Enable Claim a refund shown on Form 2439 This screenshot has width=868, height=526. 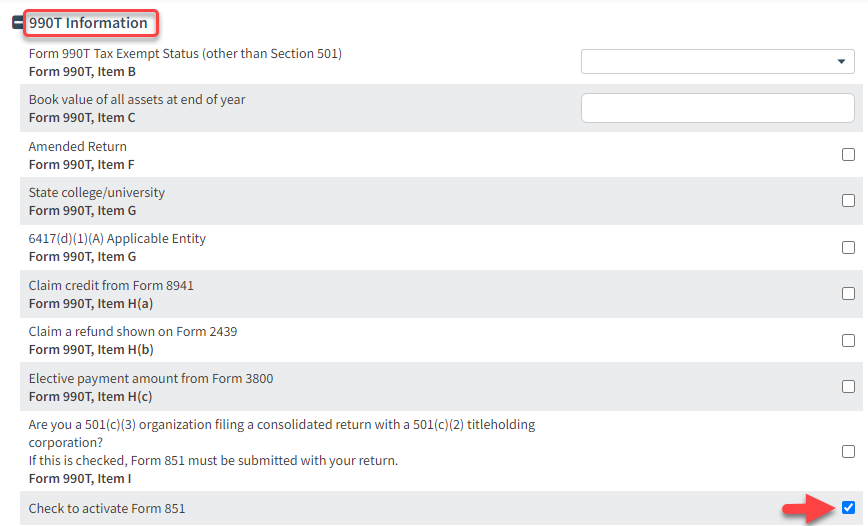(x=848, y=340)
